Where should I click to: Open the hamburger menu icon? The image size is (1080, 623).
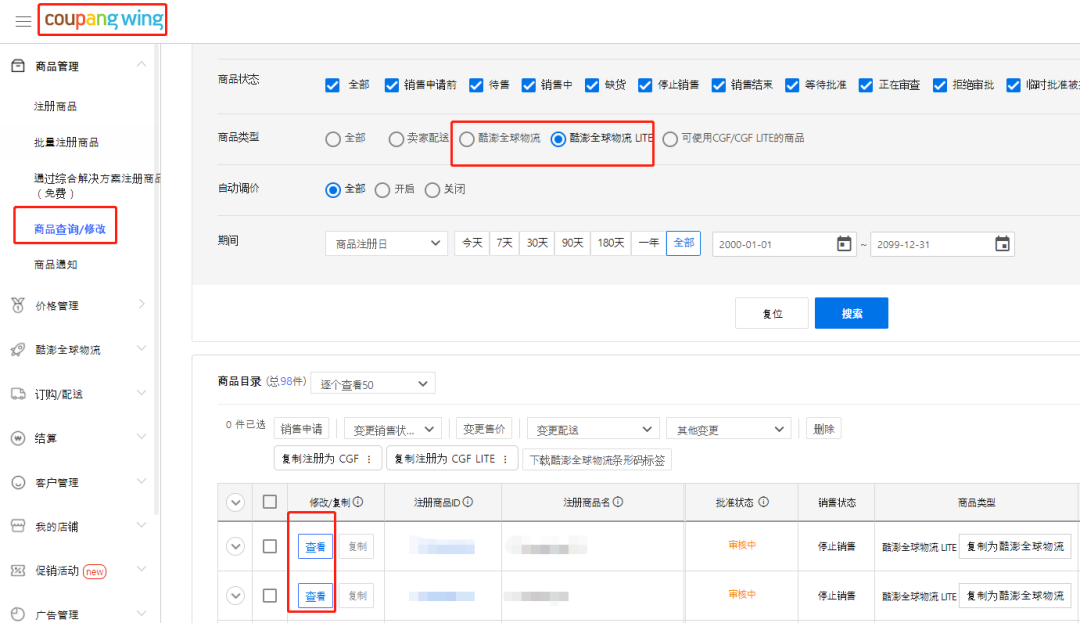pyautogui.click(x=23, y=21)
